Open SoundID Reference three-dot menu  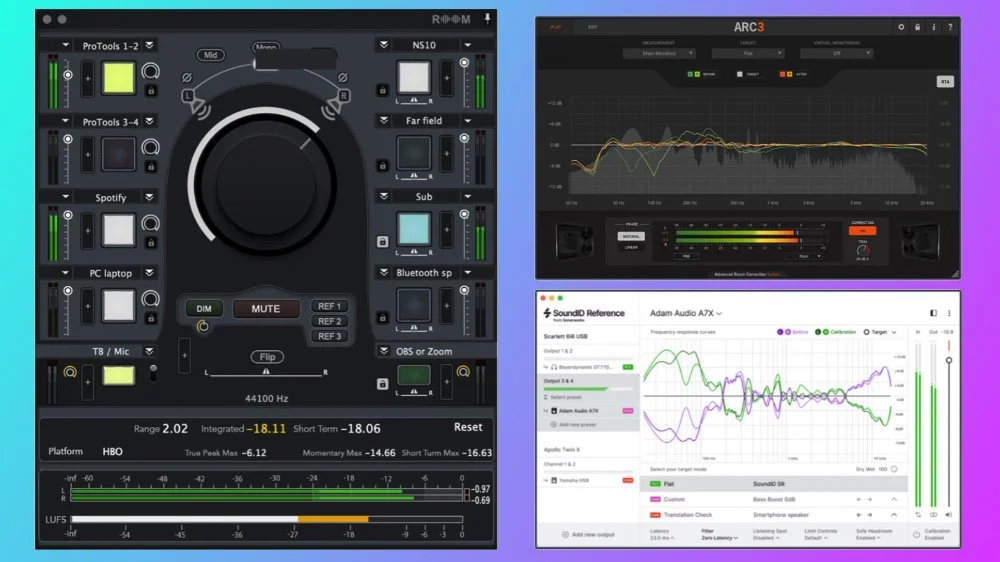pos(949,313)
